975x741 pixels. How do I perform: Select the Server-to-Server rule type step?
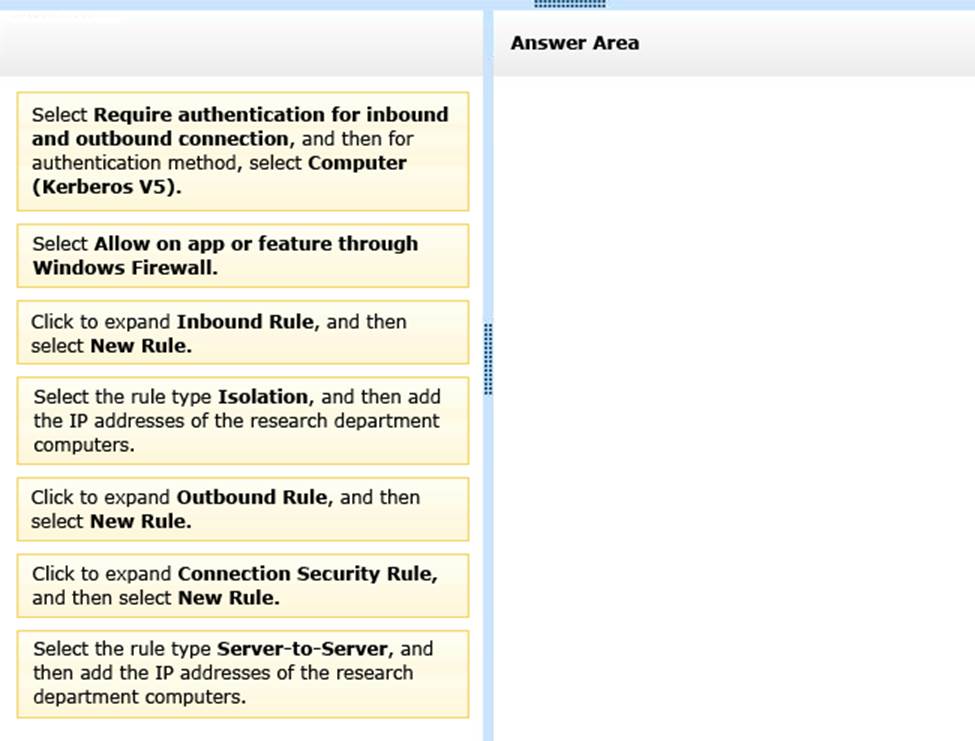(x=242, y=674)
